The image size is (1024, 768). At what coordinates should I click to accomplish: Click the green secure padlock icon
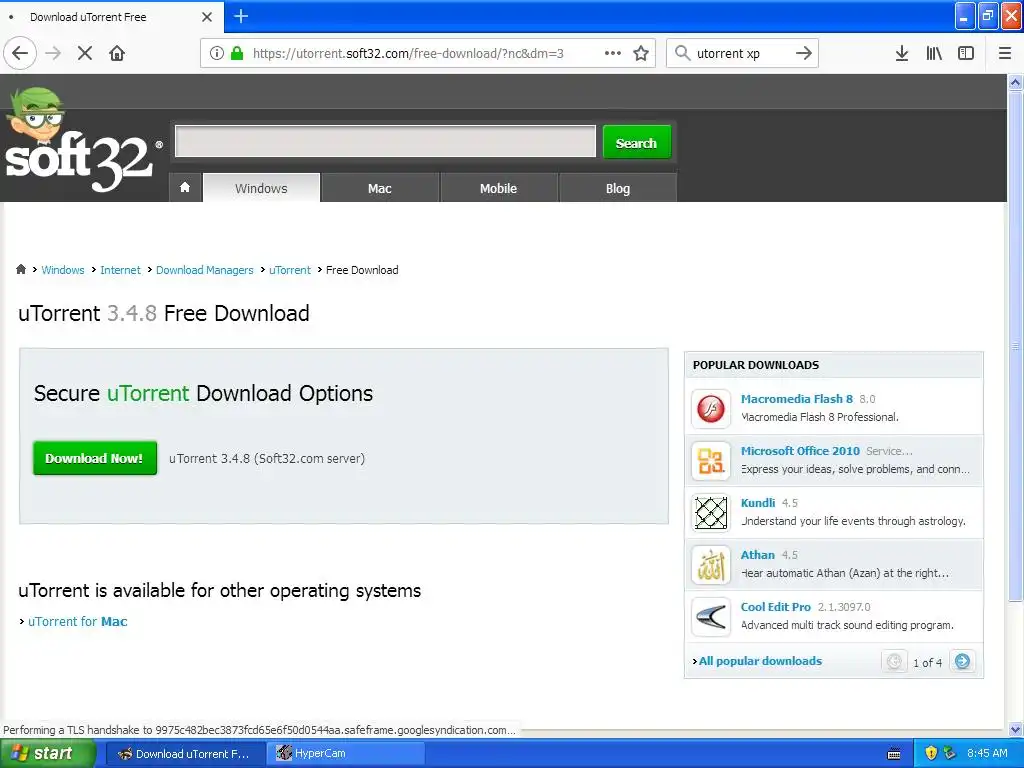tap(237, 53)
